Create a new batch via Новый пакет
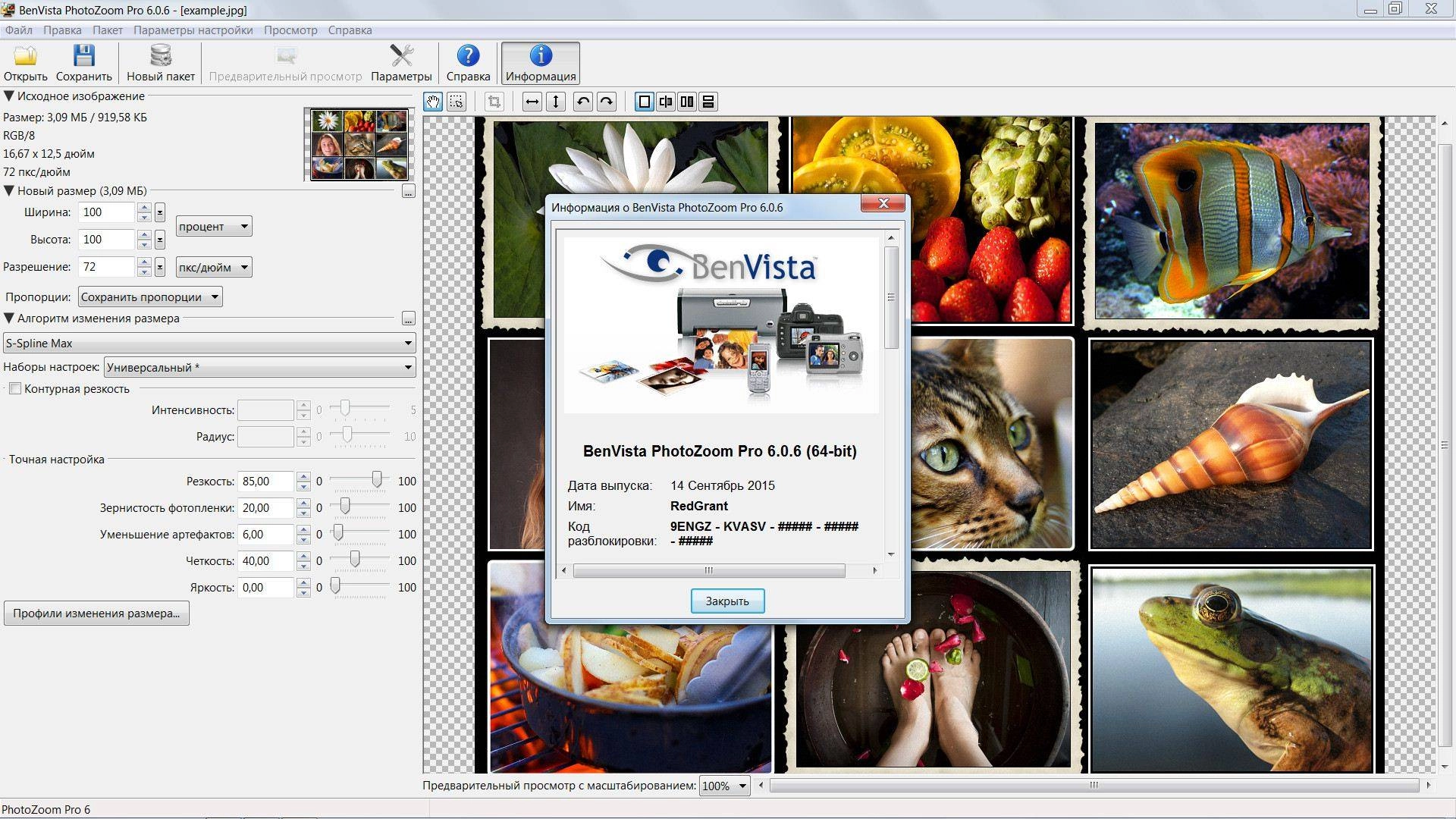This screenshot has height=819, width=1456. (x=160, y=63)
